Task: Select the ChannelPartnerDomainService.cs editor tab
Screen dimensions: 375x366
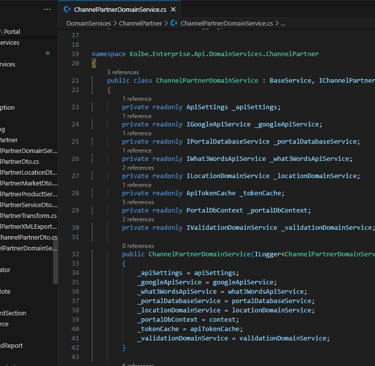Action: pyautogui.click(x=120, y=9)
